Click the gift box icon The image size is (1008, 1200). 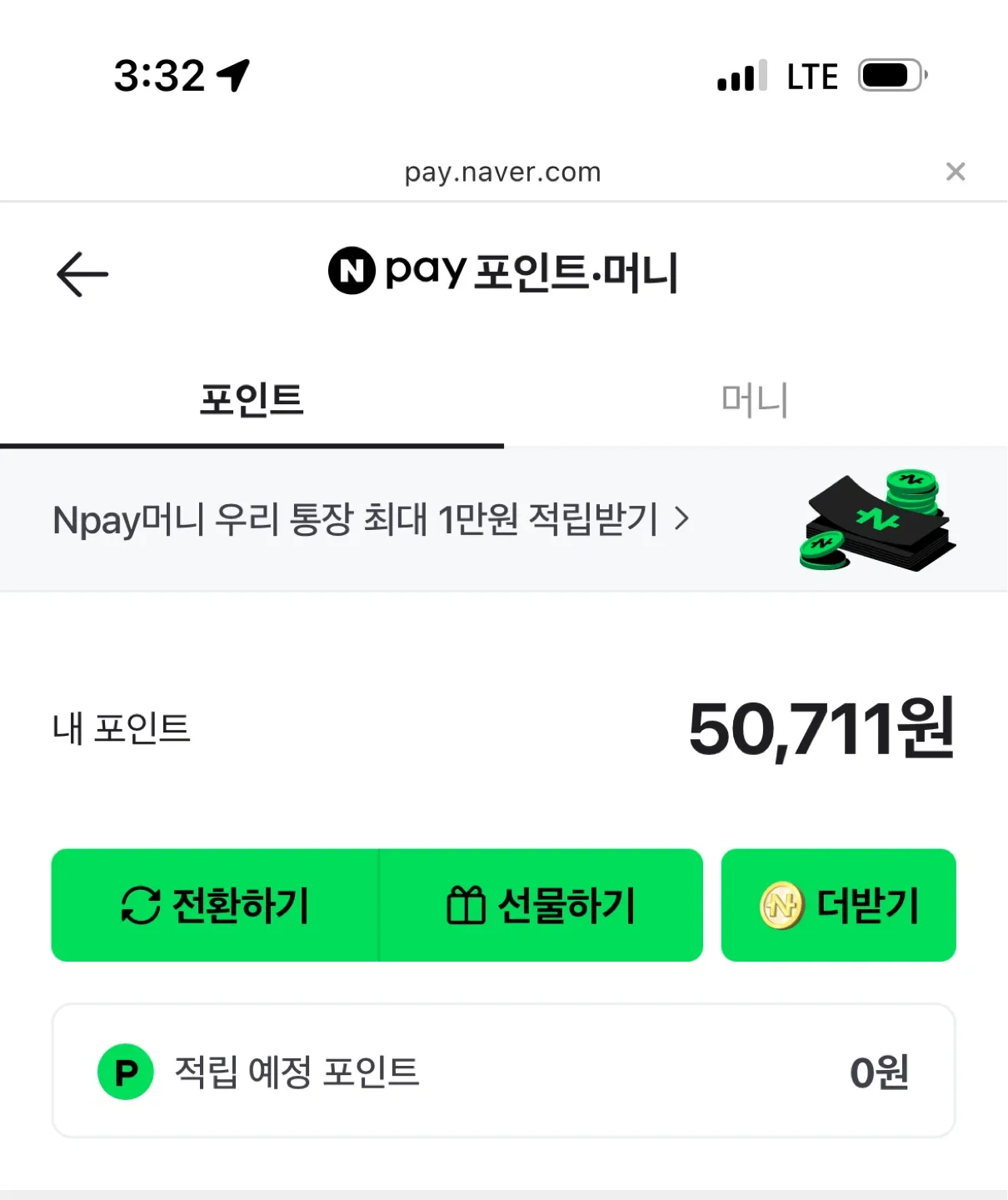point(466,905)
